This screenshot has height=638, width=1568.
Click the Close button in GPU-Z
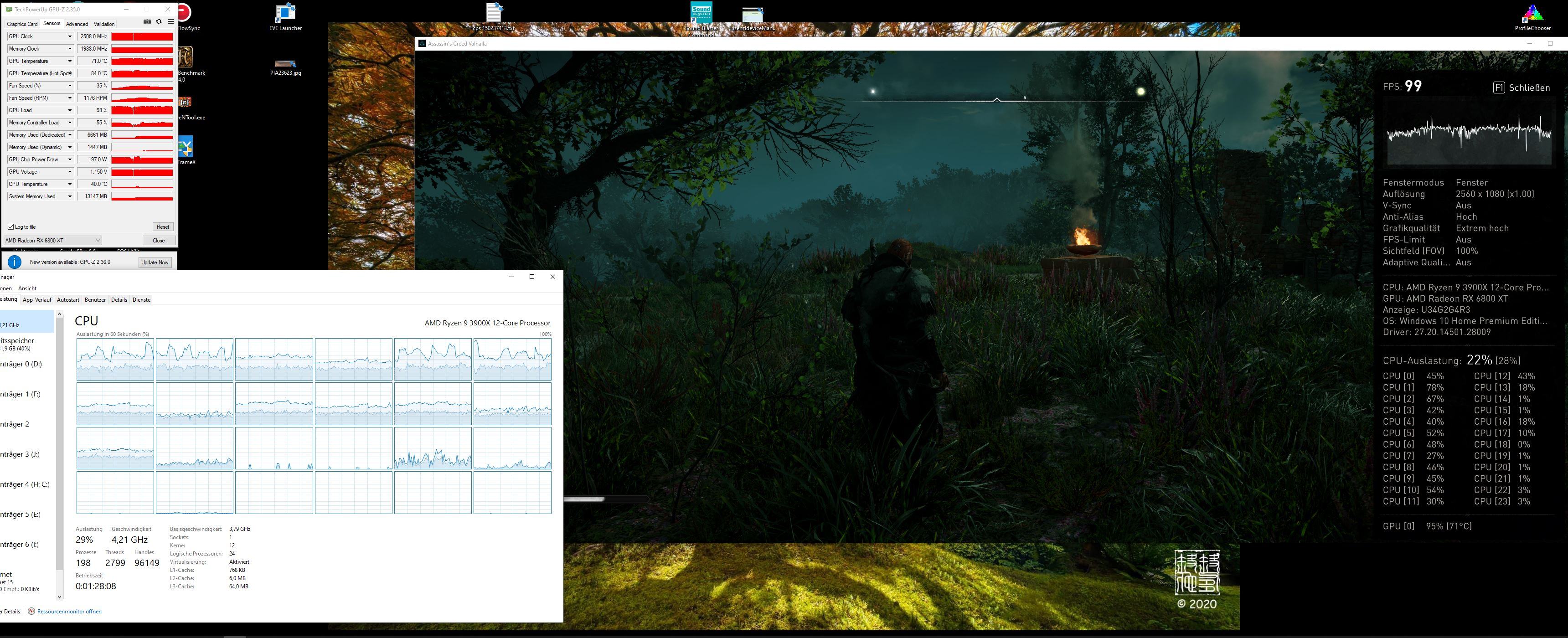tap(159, 241)
